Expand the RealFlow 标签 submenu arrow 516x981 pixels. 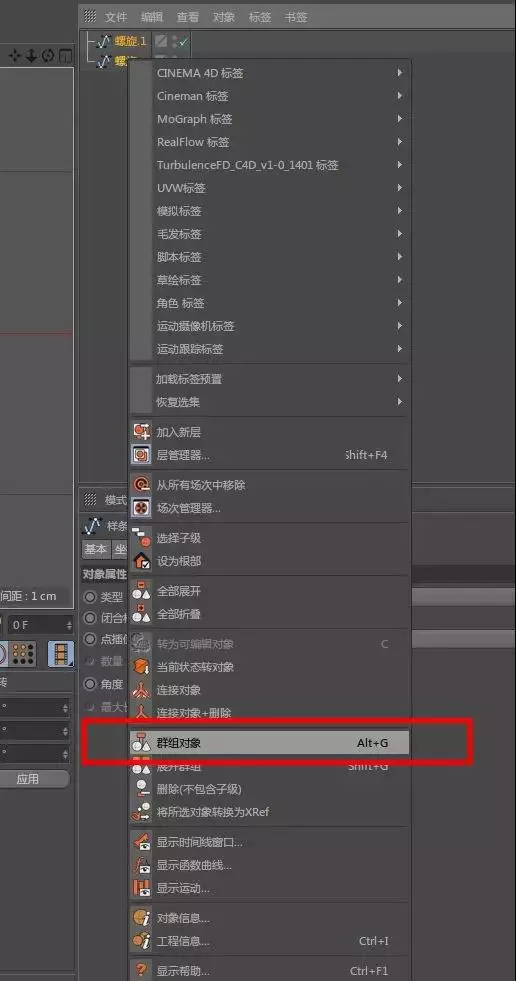[x=399, y=142]
